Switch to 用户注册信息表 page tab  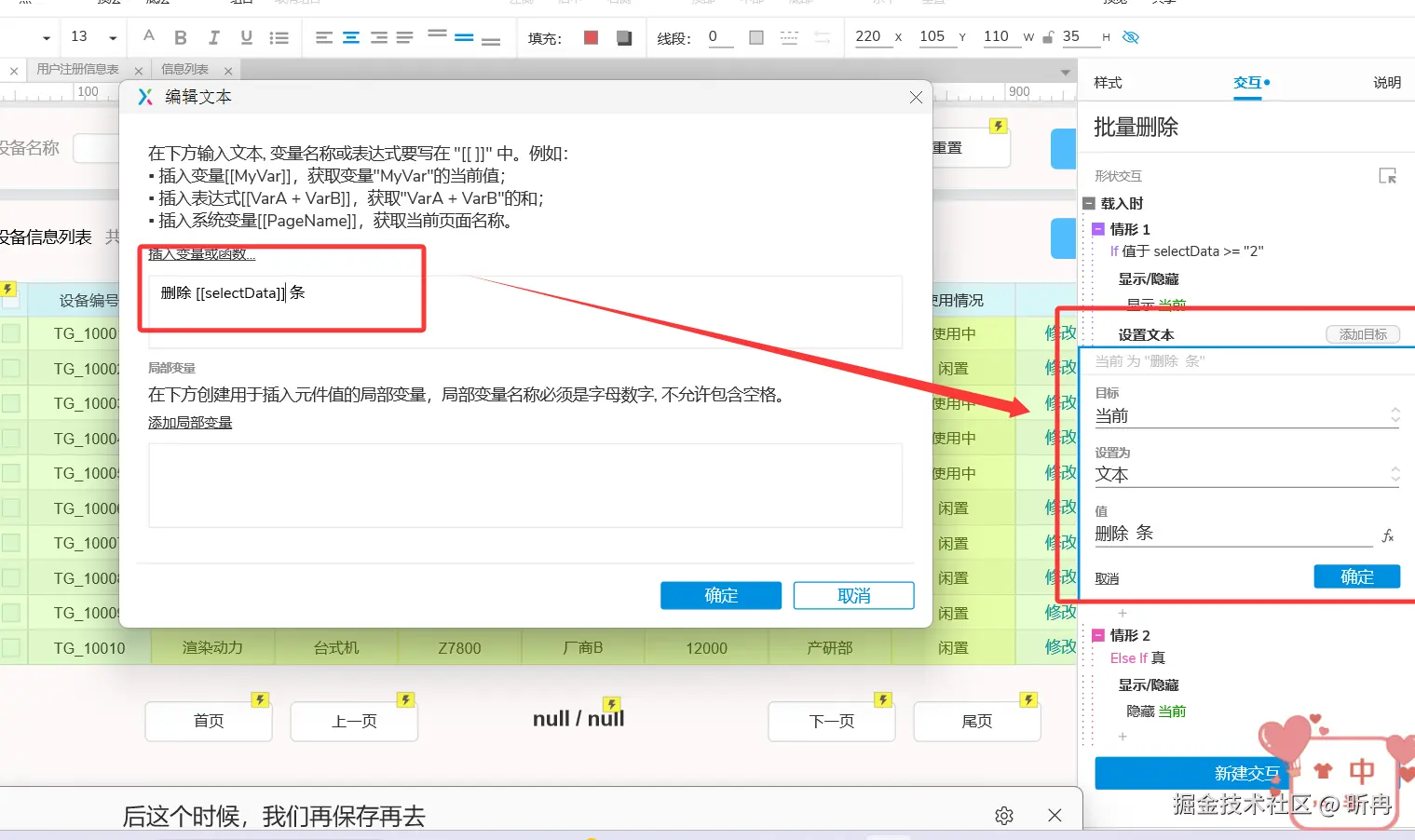78,70
